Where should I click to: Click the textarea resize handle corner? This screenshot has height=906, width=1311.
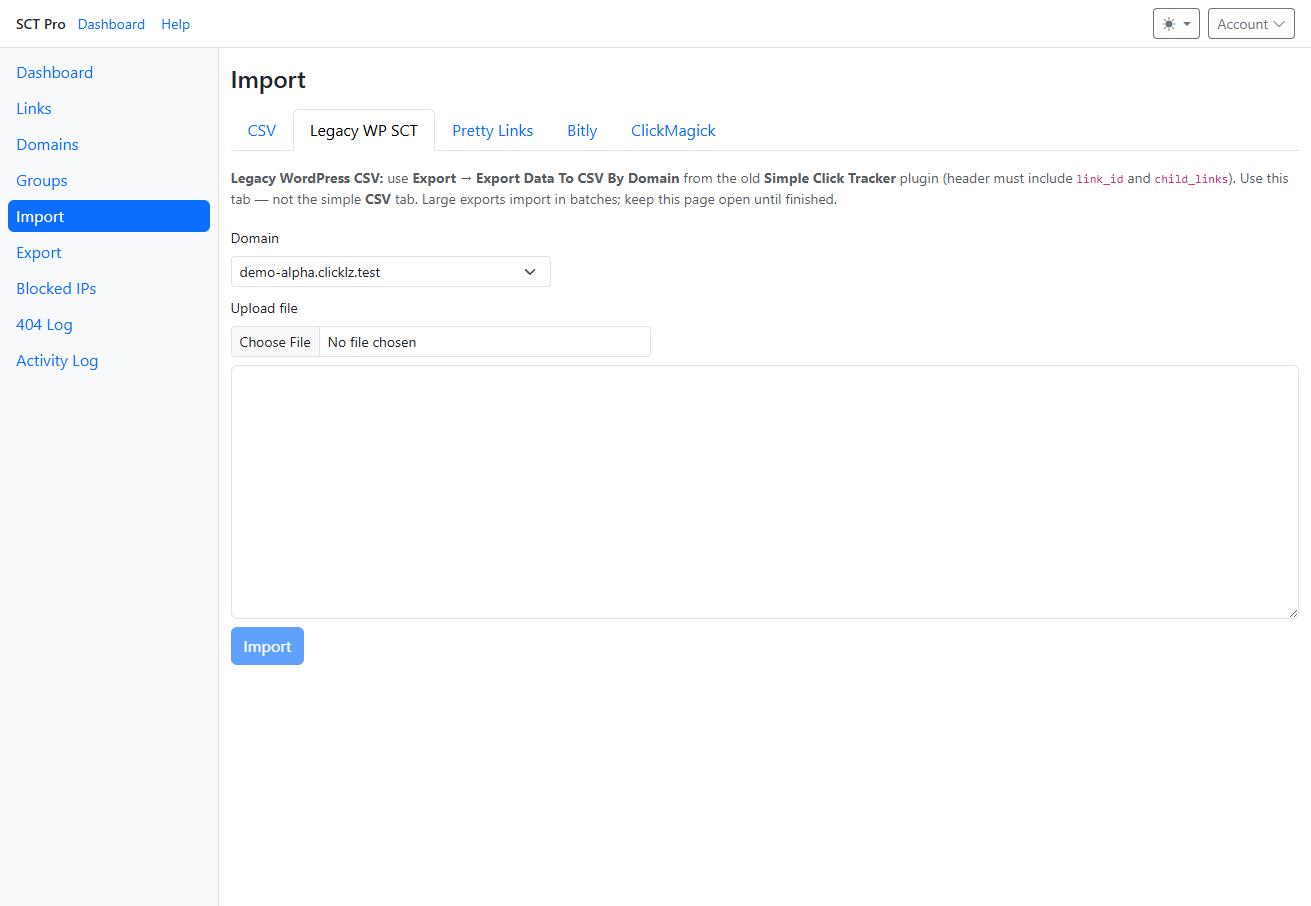click(x=1292, y=612)
